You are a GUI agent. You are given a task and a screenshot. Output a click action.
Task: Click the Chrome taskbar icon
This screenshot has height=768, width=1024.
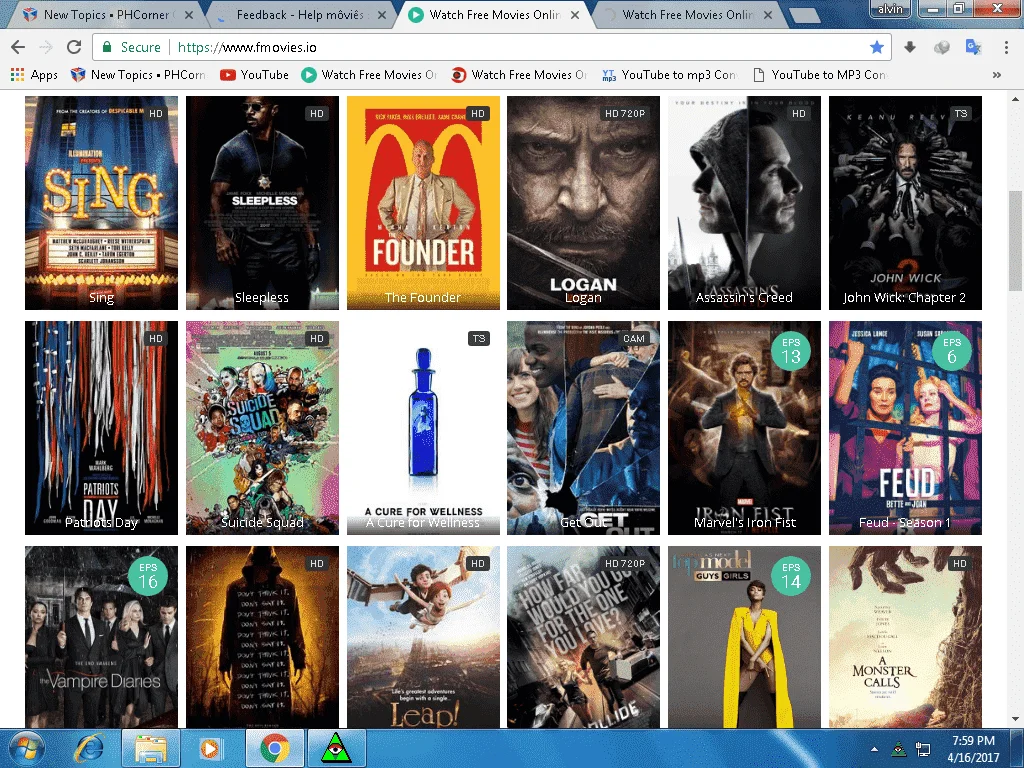pyautogui.click(x=274, y=748)
